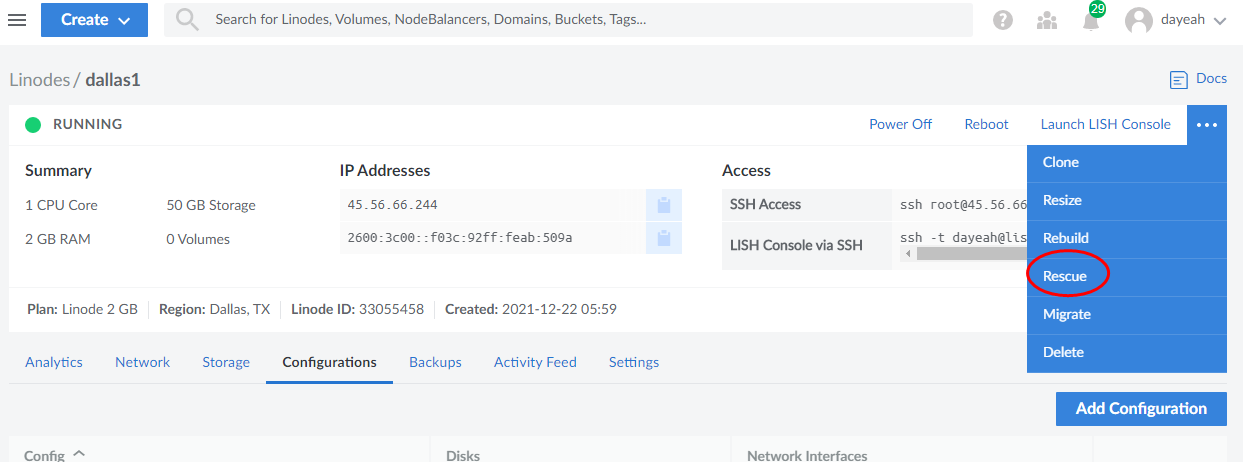Focus the search bar for Linodes

coord(568,20)
